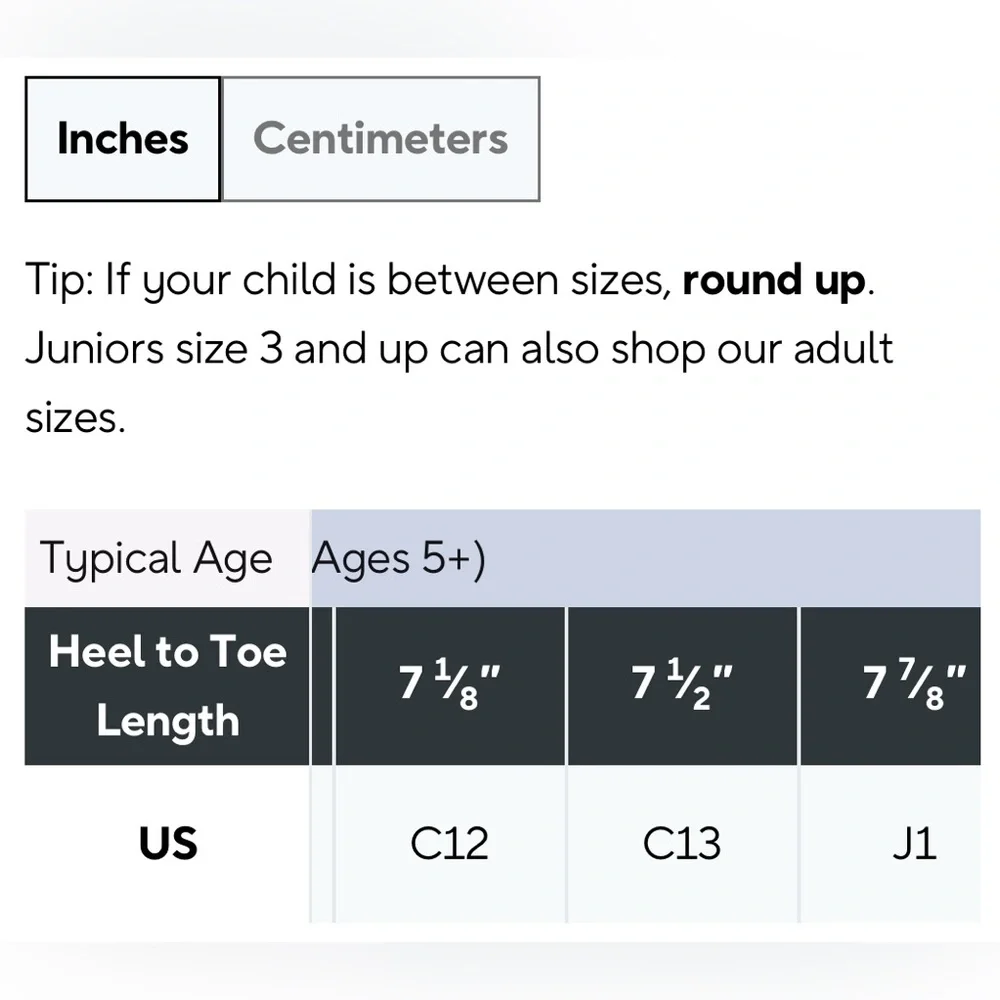Click the C12 US size cell
1000x1000 pixels.
pyautogui.click(x=450, y=843)
